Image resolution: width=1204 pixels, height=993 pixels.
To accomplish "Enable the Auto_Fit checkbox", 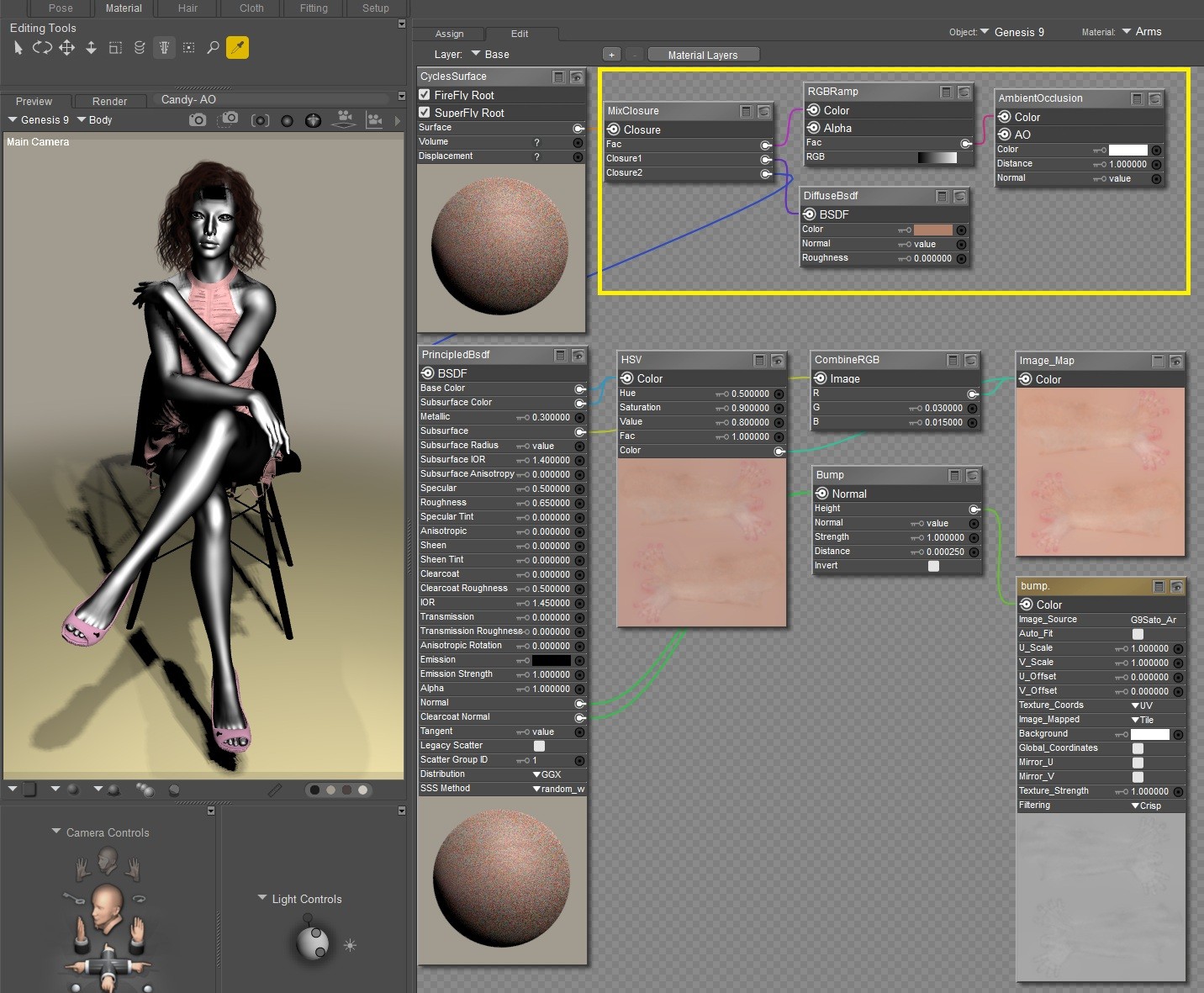I will (x=1138, y=634).
